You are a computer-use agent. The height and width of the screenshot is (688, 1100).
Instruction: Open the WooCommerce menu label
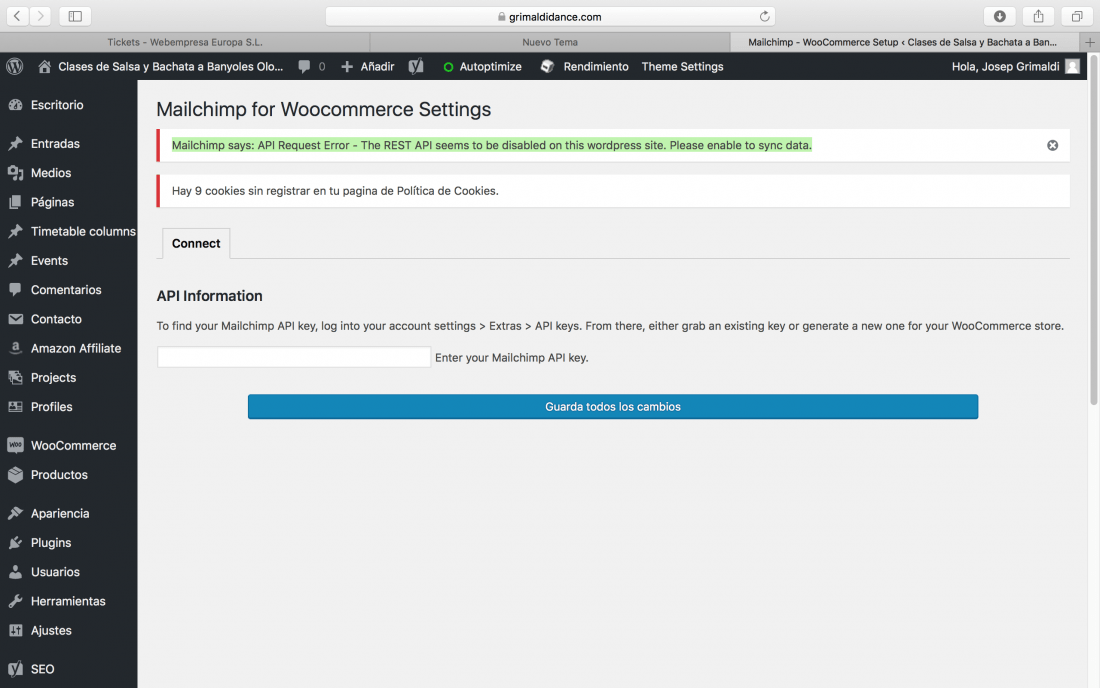coord(74,445)
